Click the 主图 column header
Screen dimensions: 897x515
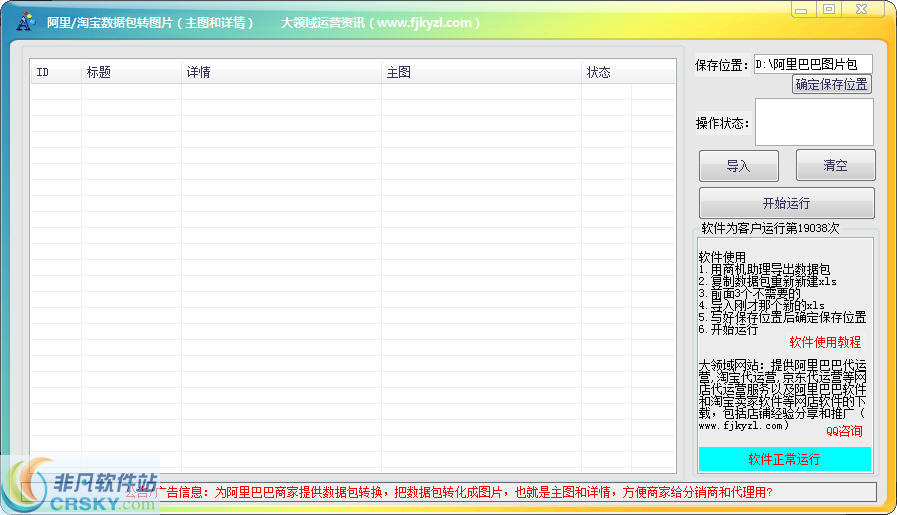(481, 72)
